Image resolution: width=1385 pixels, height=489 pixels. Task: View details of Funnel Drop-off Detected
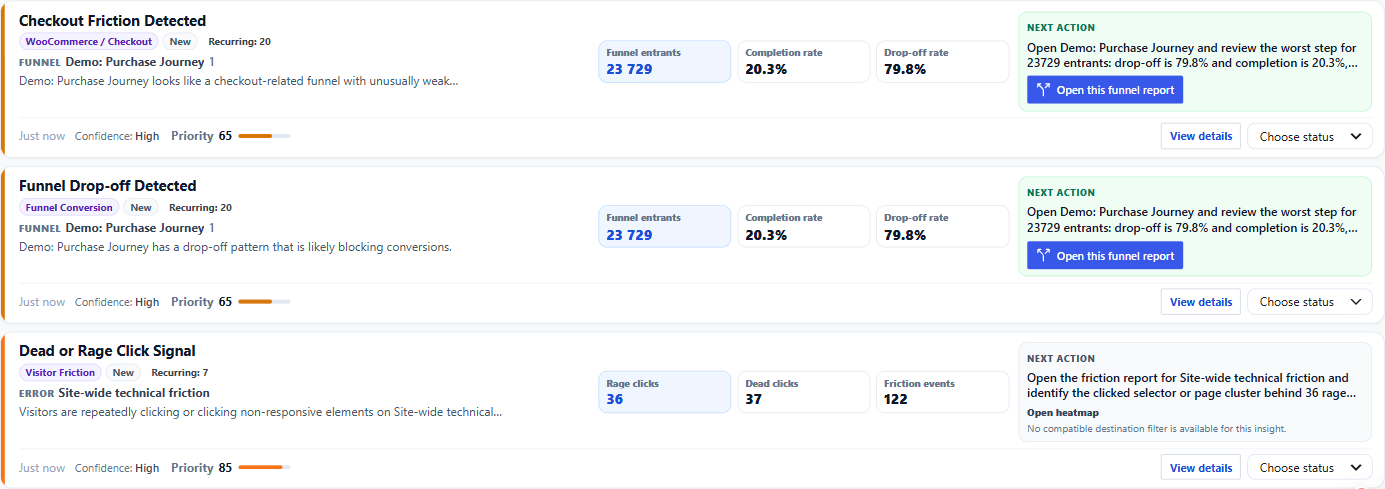(1201, 302)
